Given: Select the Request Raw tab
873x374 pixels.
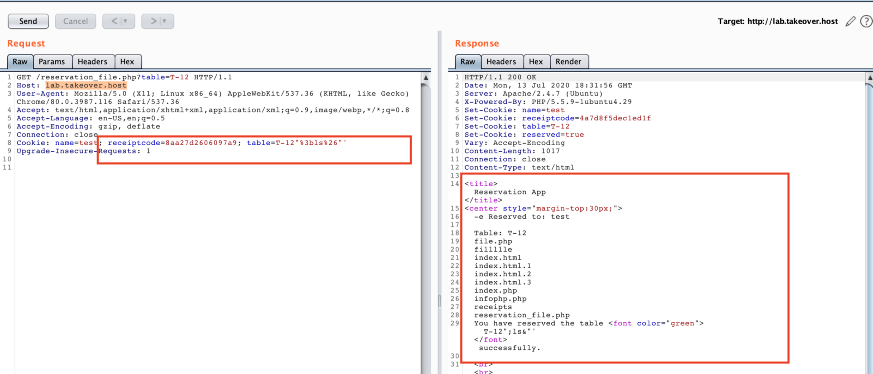Looking at the screenshot, I should pyautogui.click(x=20, y=62).
